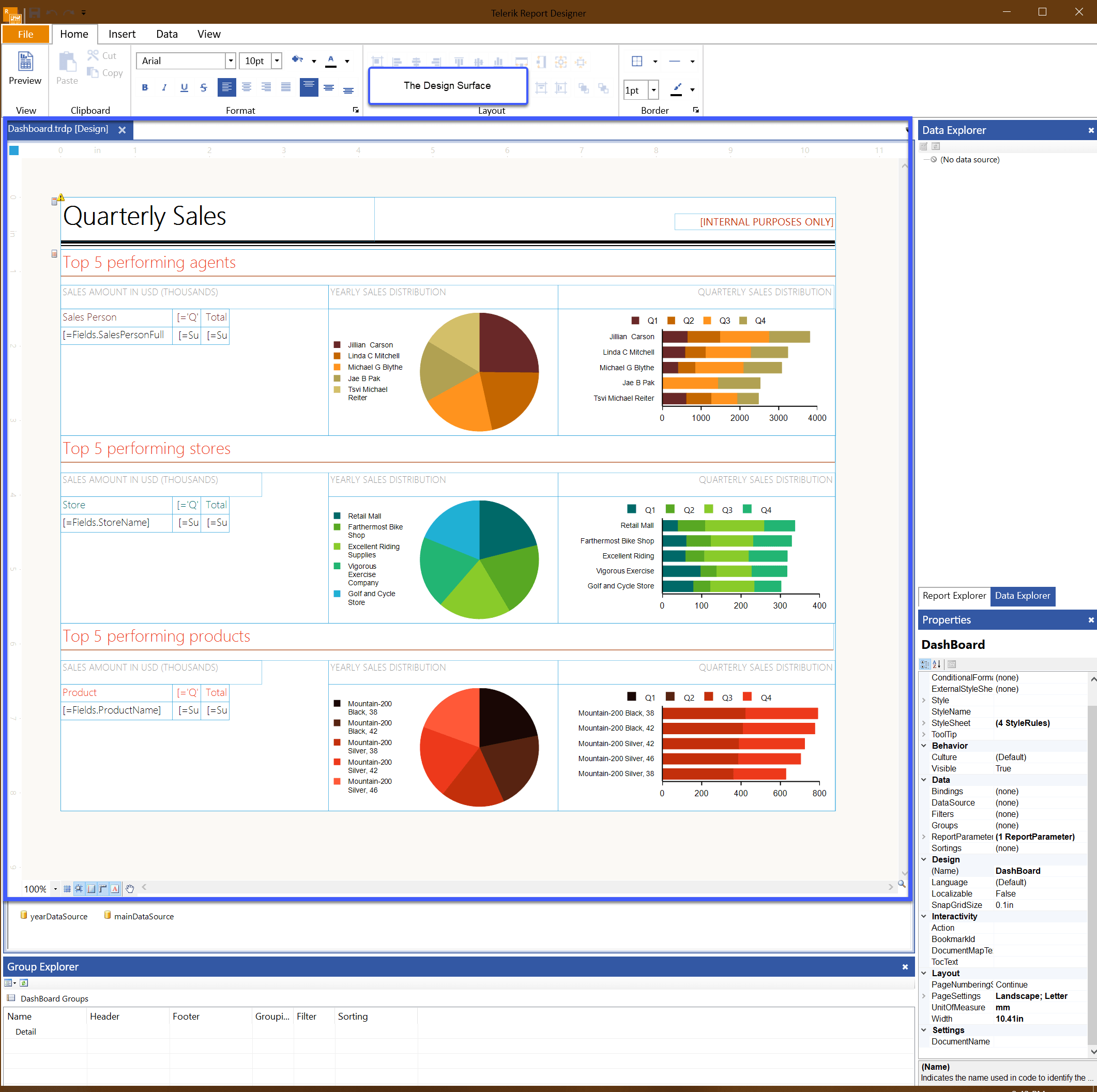Toggle italic formatting
This screenshot has width=1097, height=1092.
[164, 87]
